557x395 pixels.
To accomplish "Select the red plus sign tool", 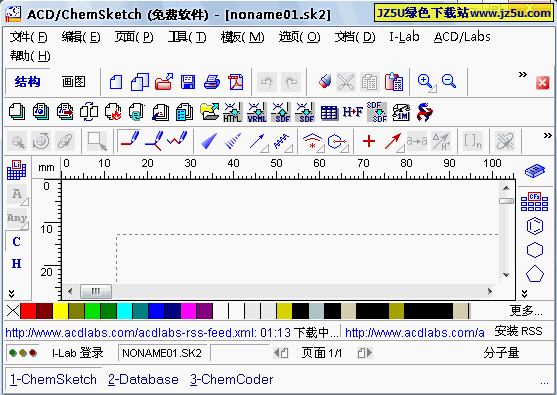I will click(369, 141).
